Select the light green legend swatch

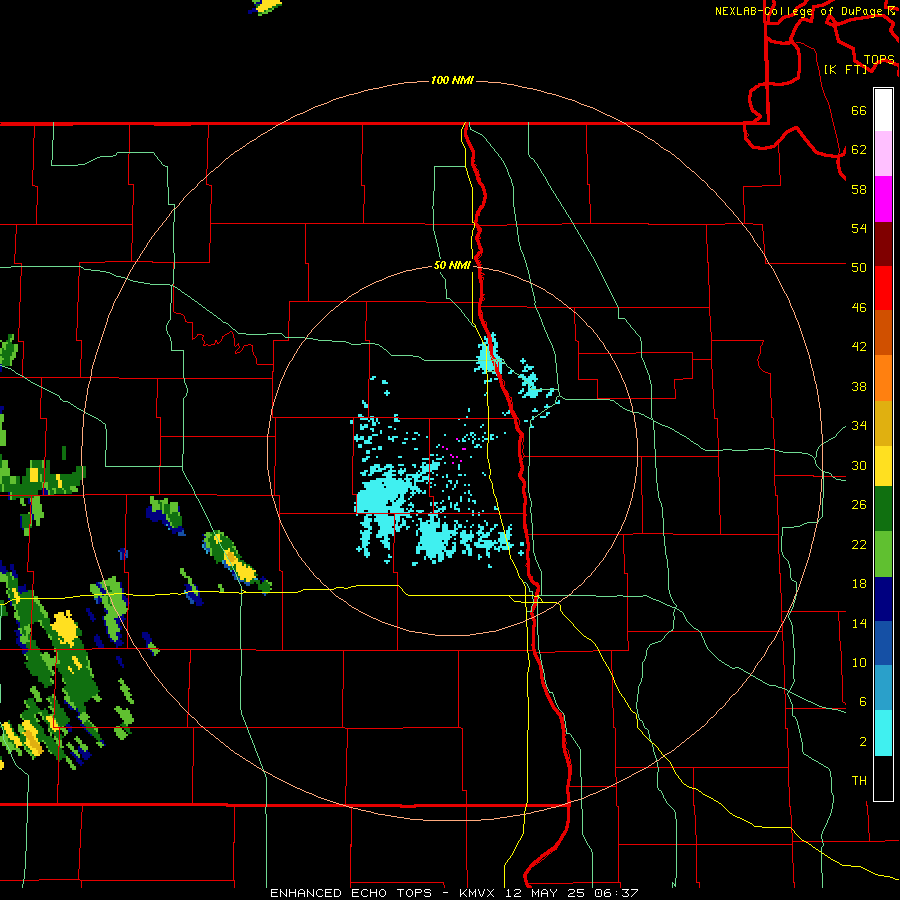click(x=883, y=554)
